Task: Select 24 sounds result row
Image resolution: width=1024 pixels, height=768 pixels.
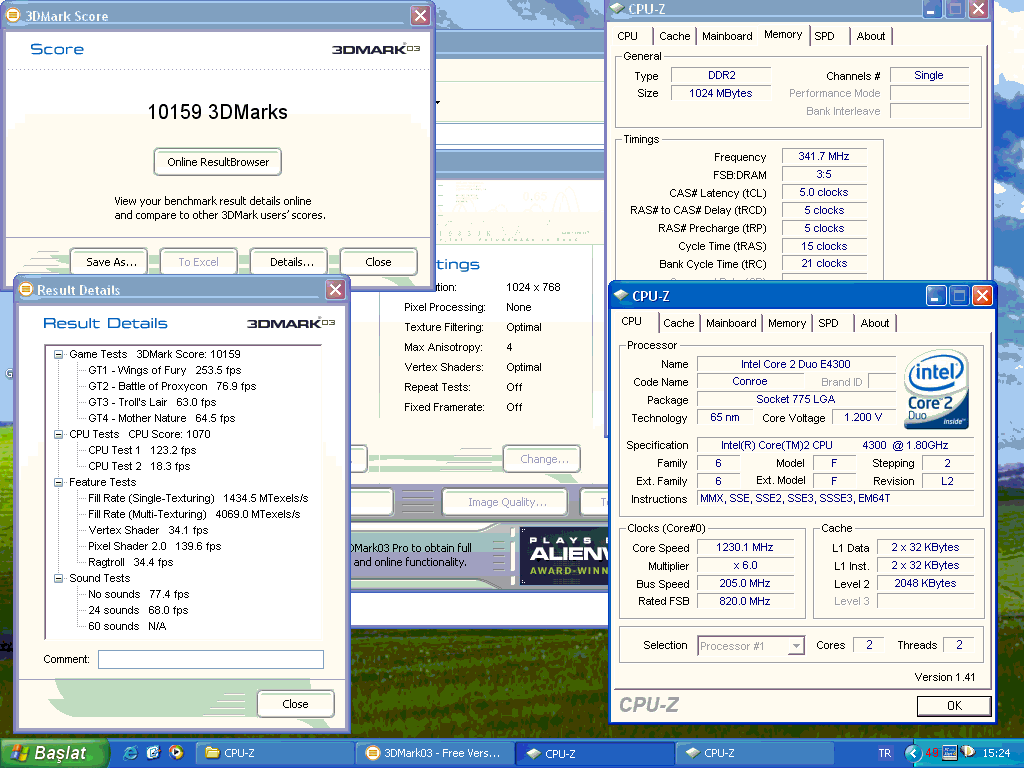Action: [138, 611]
